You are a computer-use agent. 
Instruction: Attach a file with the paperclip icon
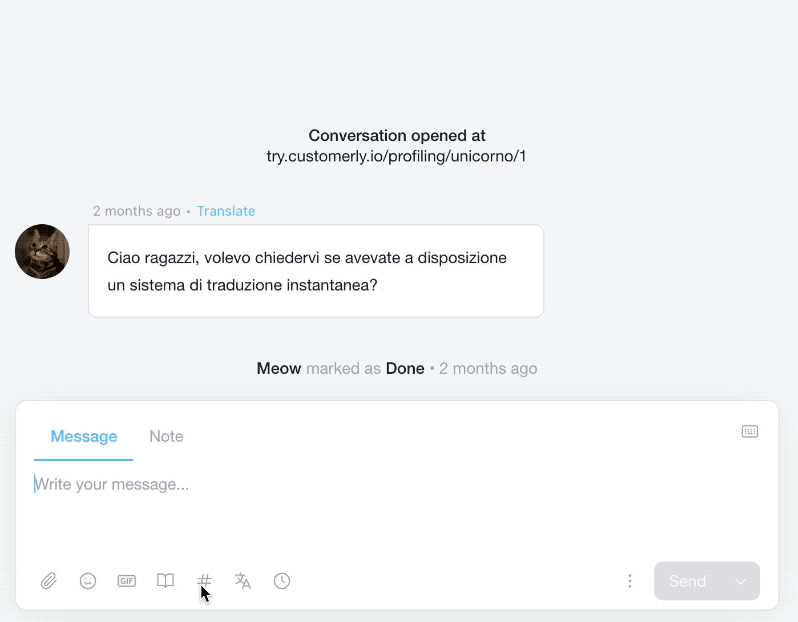pos(49,581)
